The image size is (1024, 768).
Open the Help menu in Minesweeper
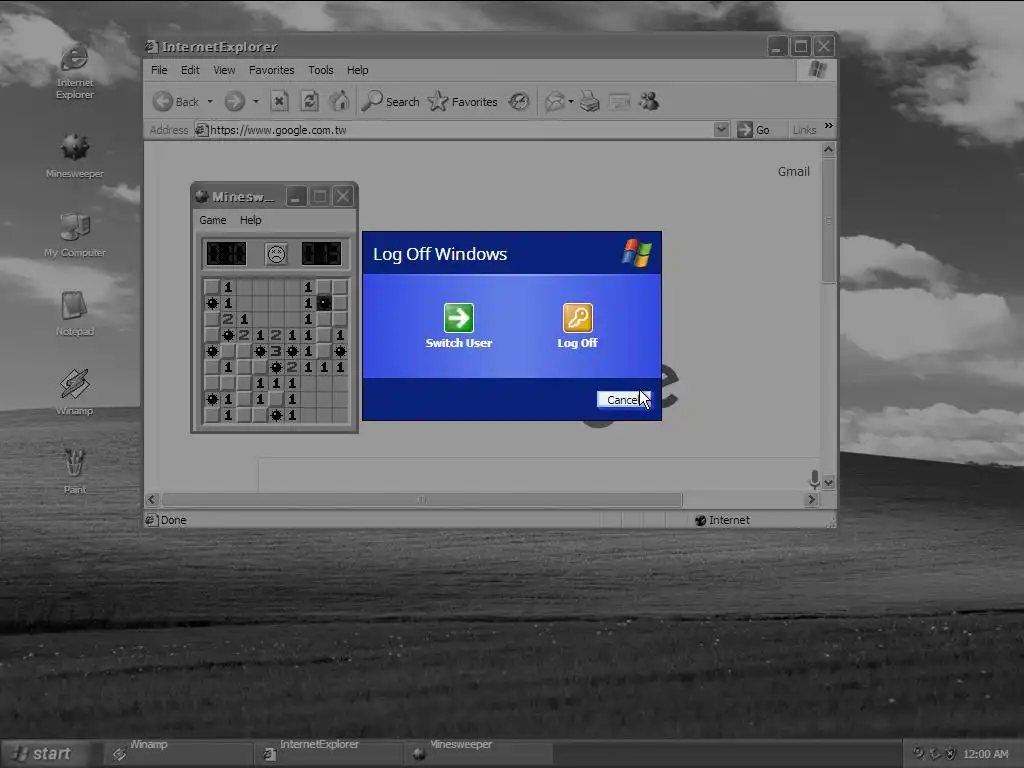click(x=250, y=220)
